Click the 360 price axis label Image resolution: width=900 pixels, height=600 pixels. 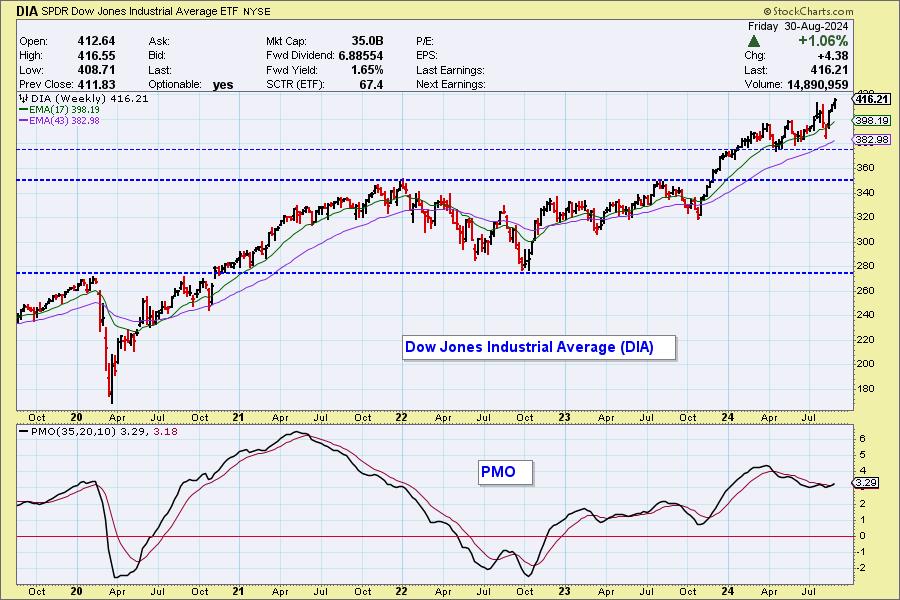866,168
